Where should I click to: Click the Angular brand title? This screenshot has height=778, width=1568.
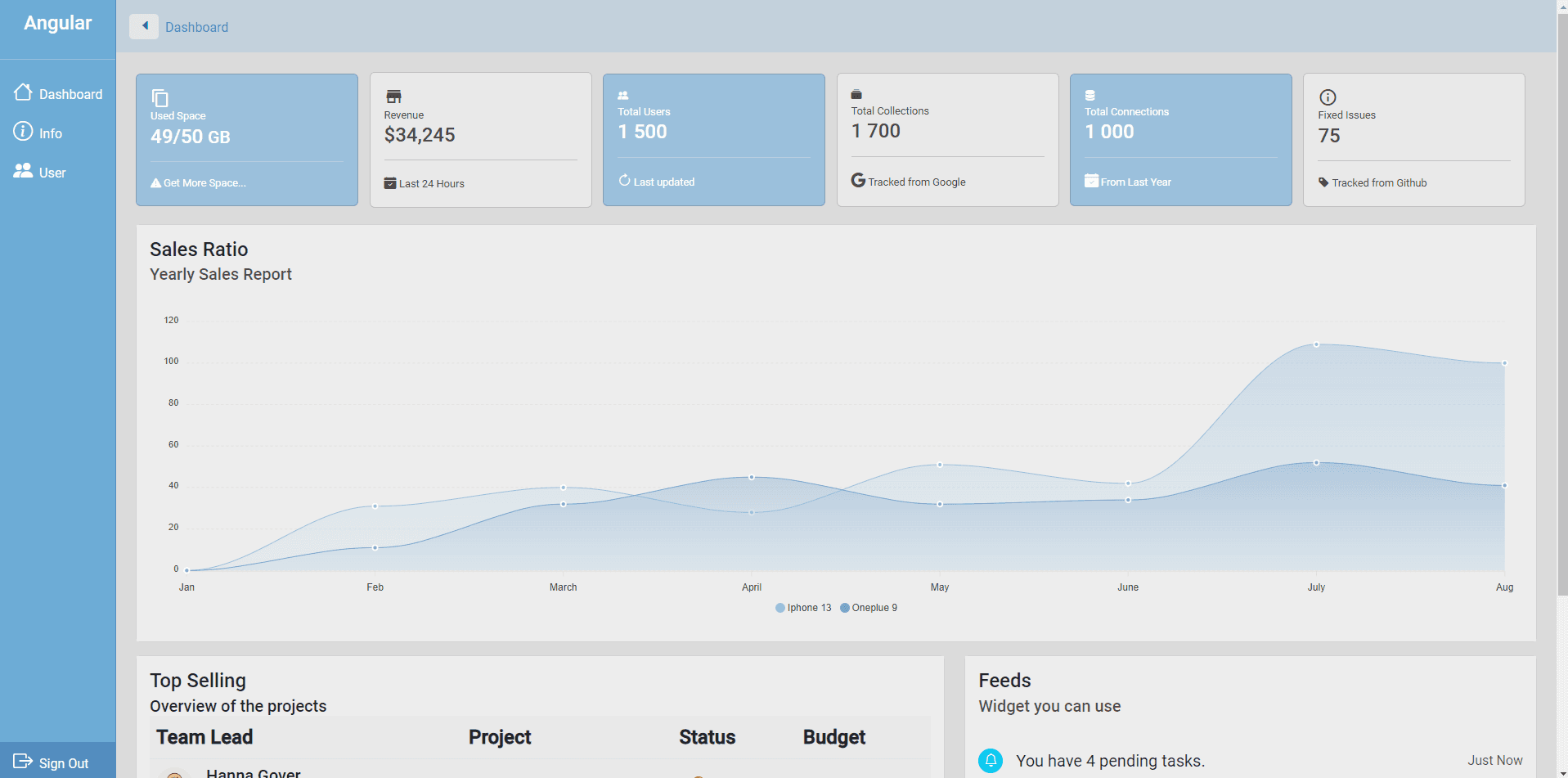coord(56,22)
